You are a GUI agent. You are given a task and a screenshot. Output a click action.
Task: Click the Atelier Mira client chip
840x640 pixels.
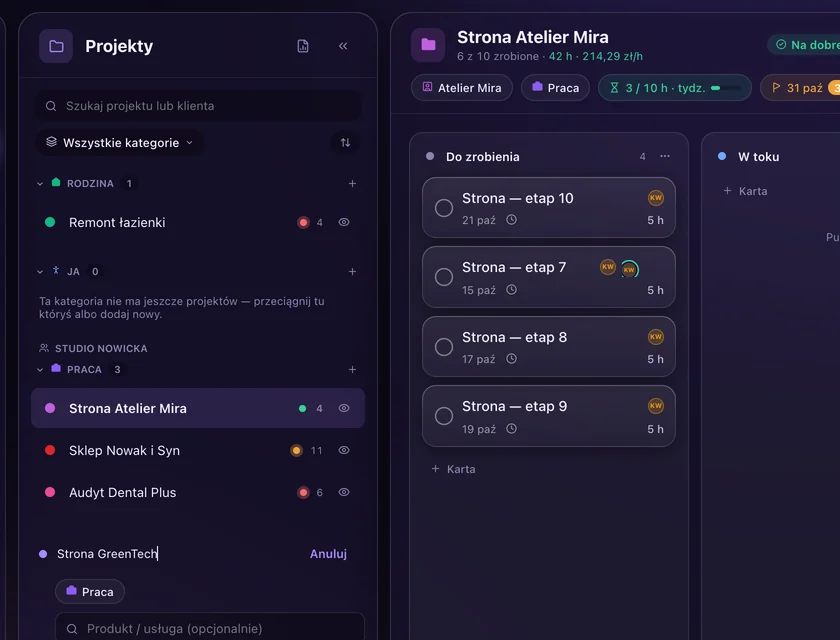pos(462,88)
